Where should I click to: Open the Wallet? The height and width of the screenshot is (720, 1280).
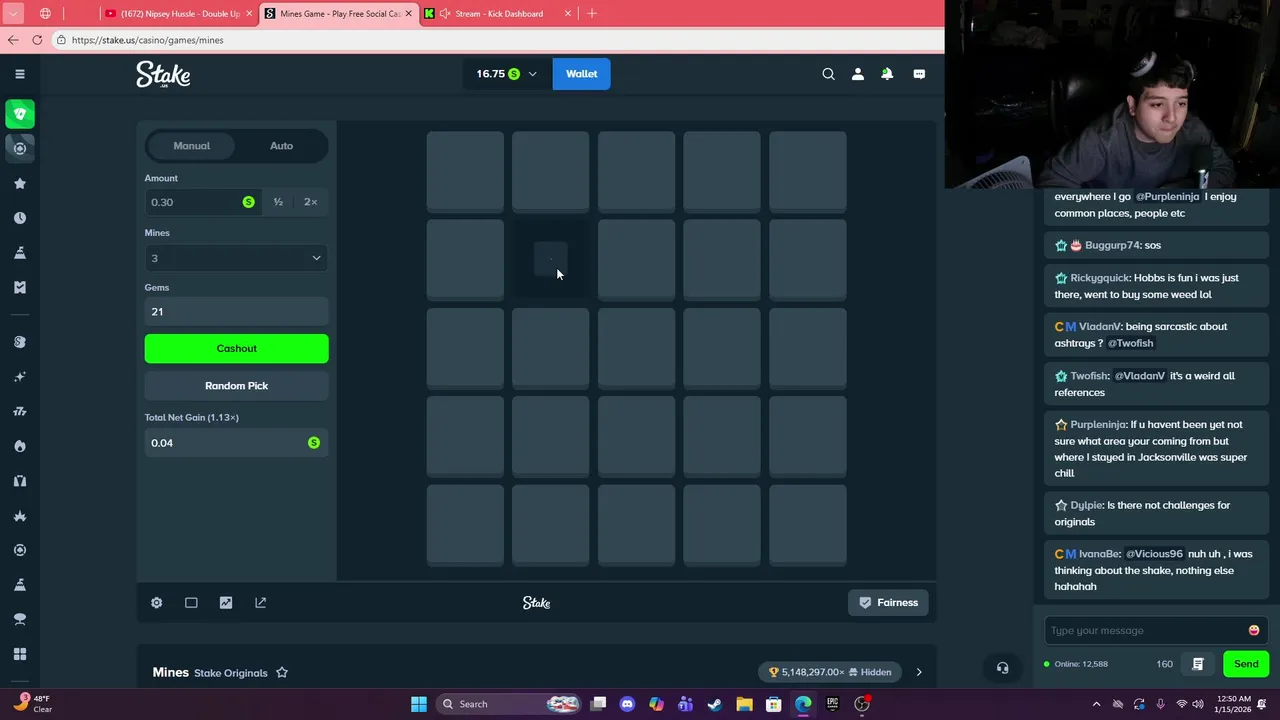pyautogui.click(x=581, y=74)
